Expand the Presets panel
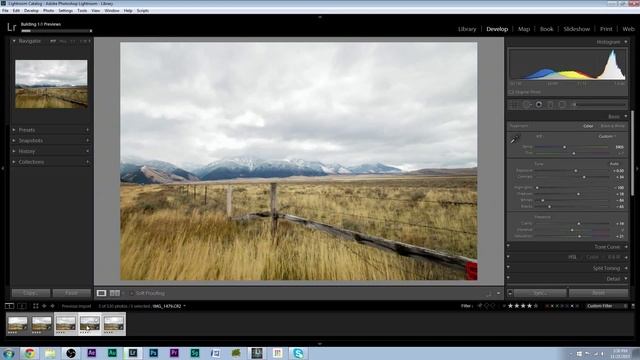 [27, 130]
